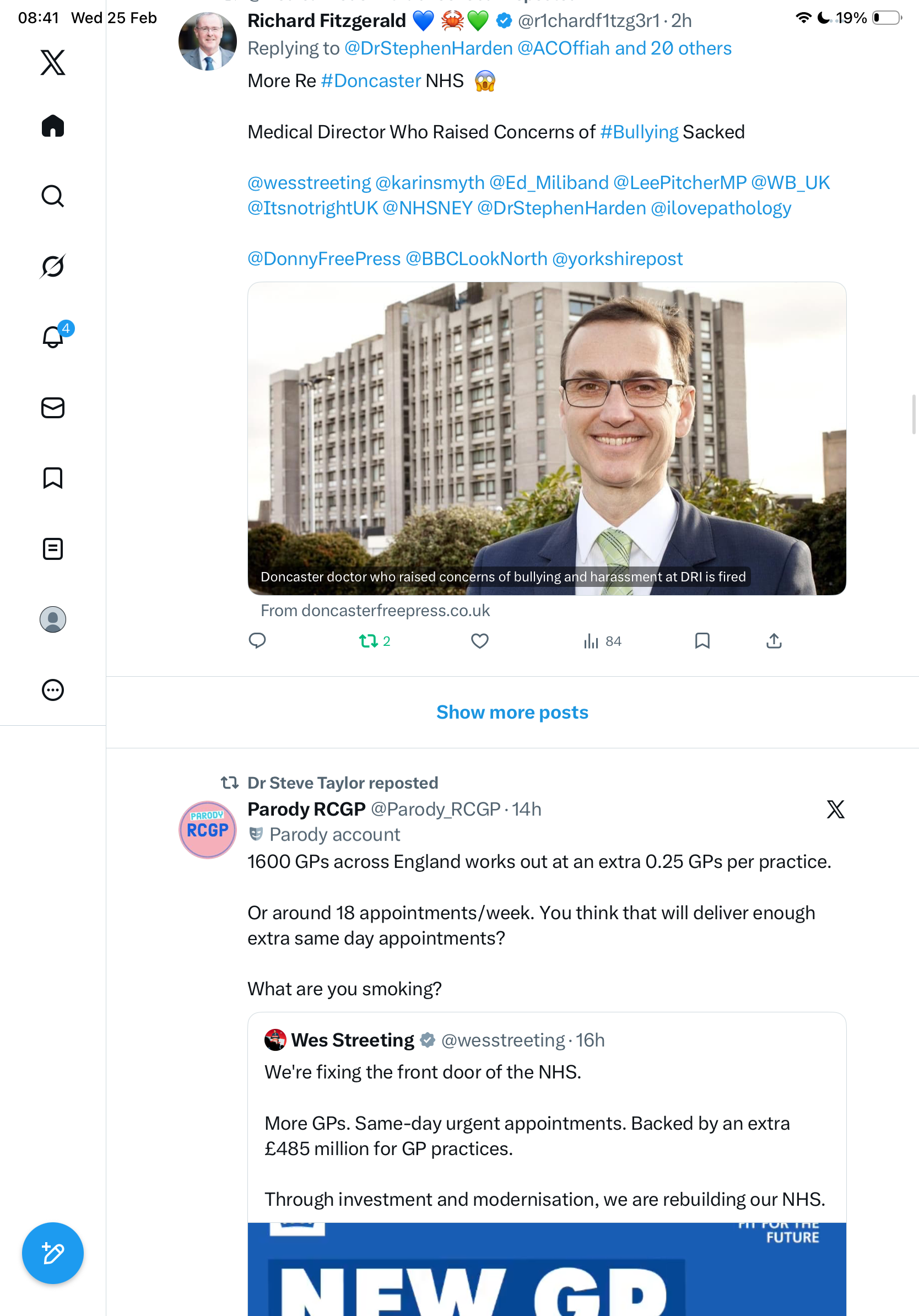Open Lists icon in sidebar
This screenshot has width=919, height=1316.
[x=53, y=548]
